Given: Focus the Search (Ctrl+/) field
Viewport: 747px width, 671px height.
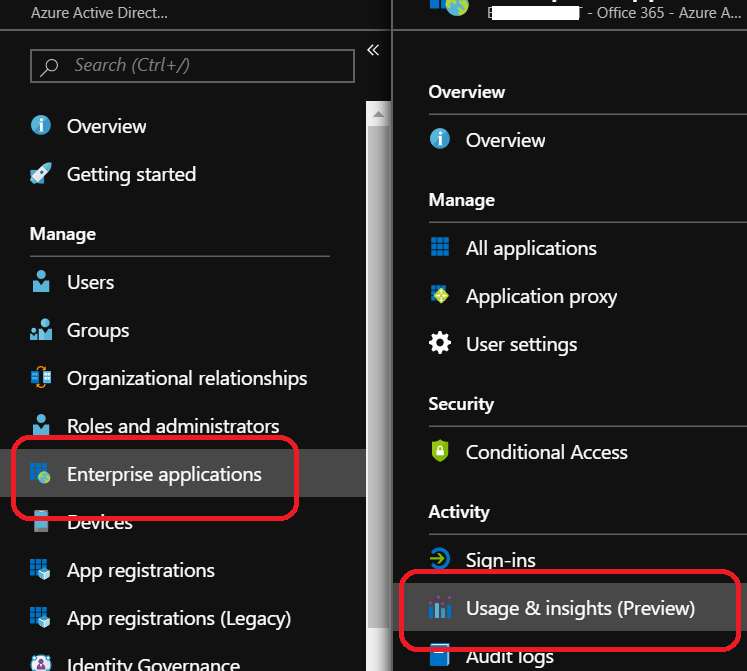Looking at the screenshot, I should (192, 66).
